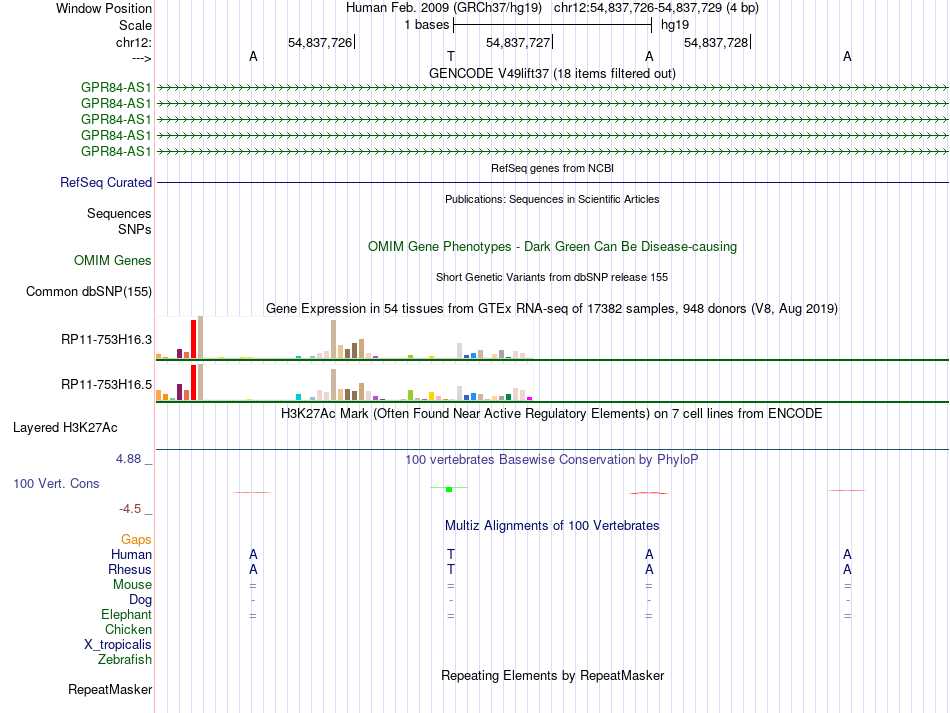Click the hg19 label beside scale bar
950x713 pixels.
675,25
